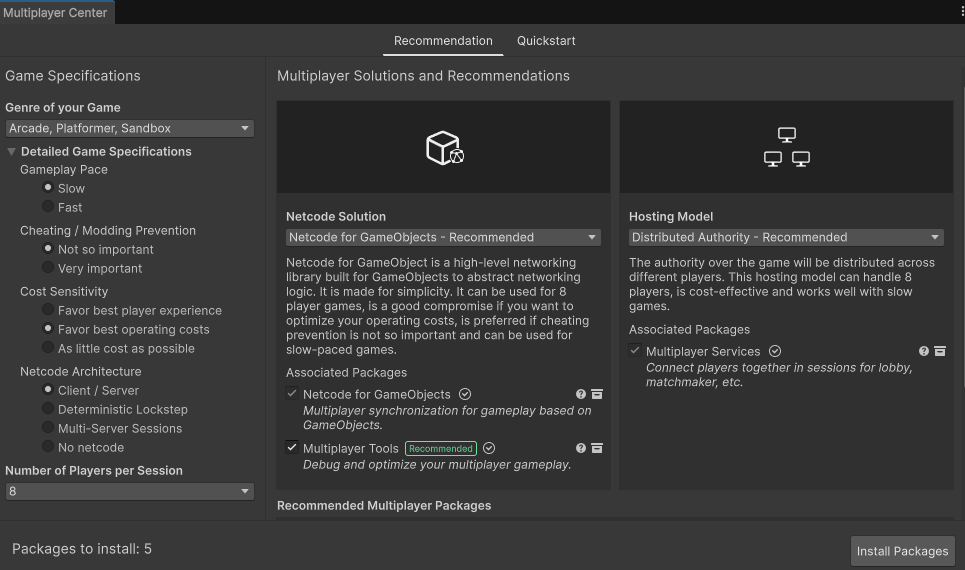965x570 pixels.
Task: Select the Multiplayer Center window tab
Action: 55,12
